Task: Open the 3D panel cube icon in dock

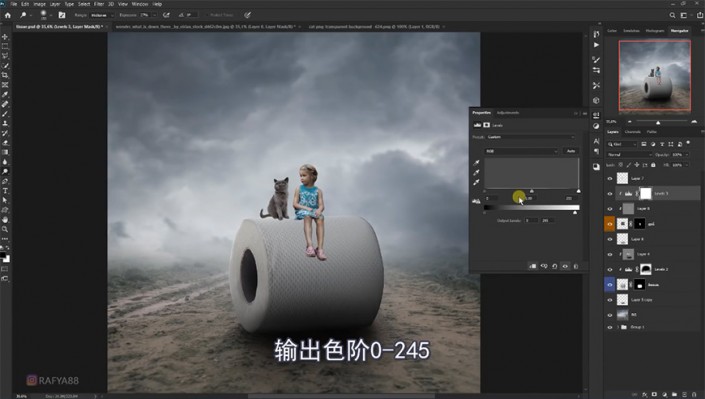Action: pos(596,100)
